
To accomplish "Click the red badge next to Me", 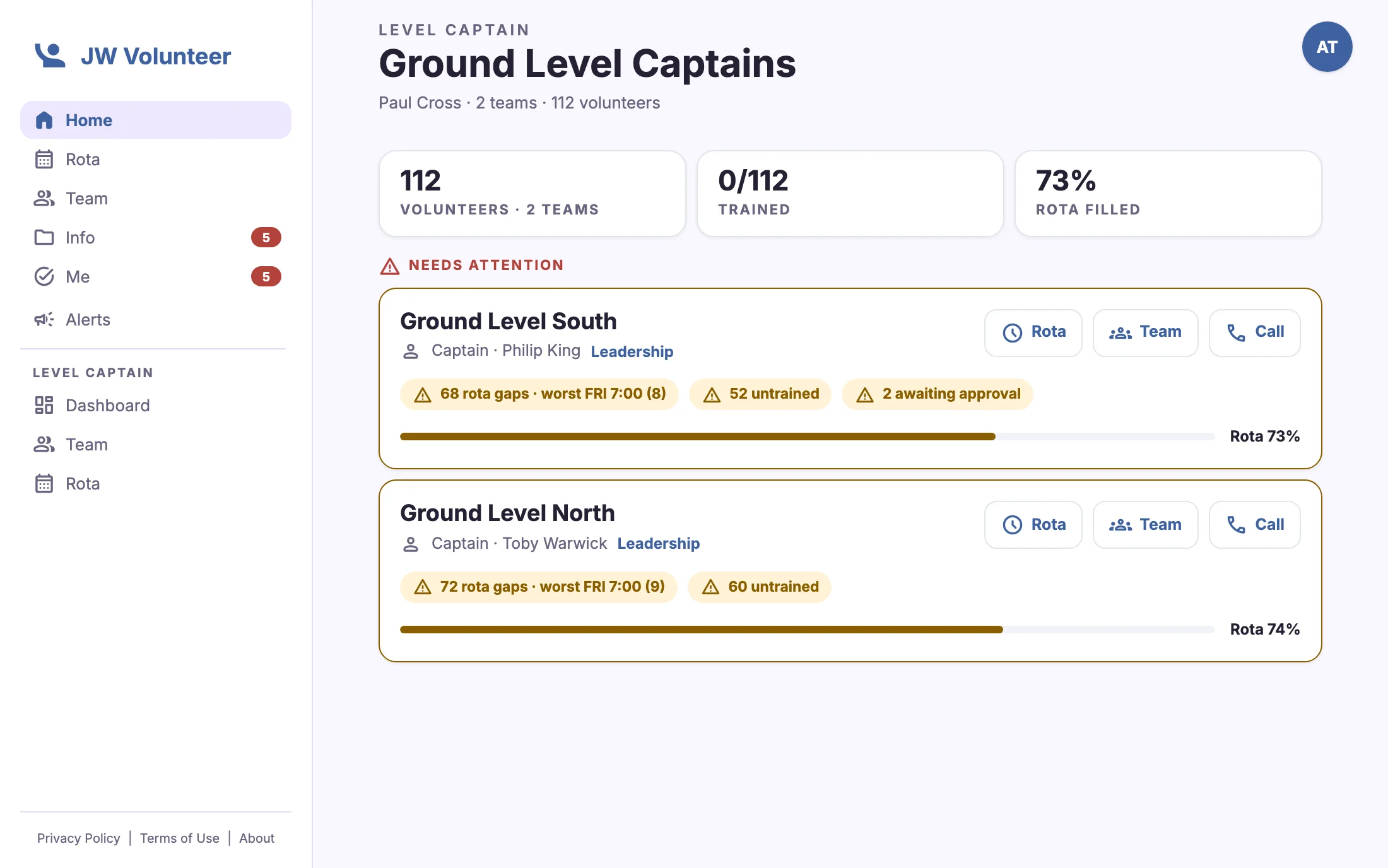I will [x=266, y=276].
